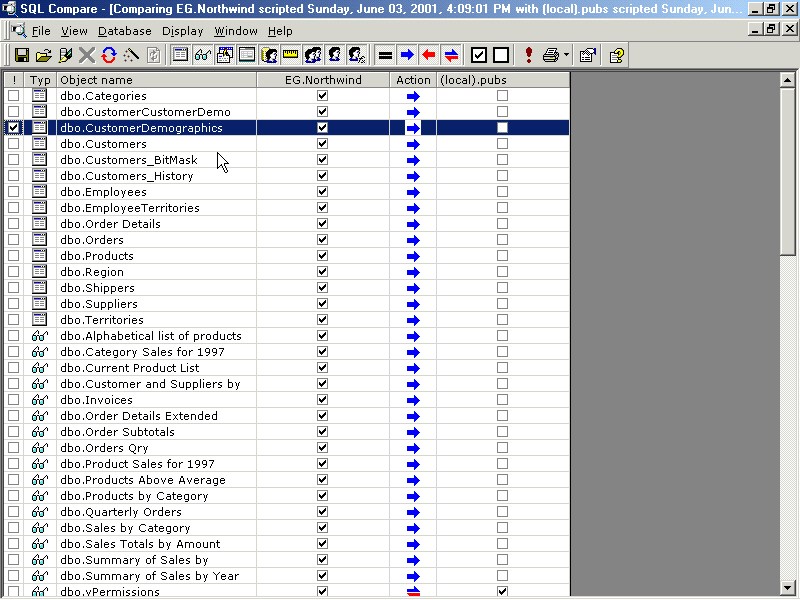Viewport: 800px width, 600px height.
Task: Select dbo.Category Sales for 1997 row
Action: 286,352
